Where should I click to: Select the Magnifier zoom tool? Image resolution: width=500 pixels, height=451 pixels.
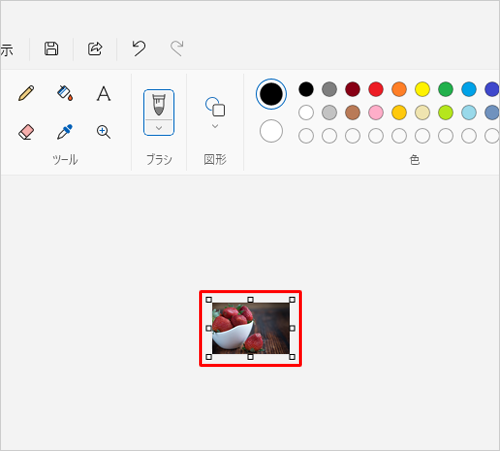103,132
